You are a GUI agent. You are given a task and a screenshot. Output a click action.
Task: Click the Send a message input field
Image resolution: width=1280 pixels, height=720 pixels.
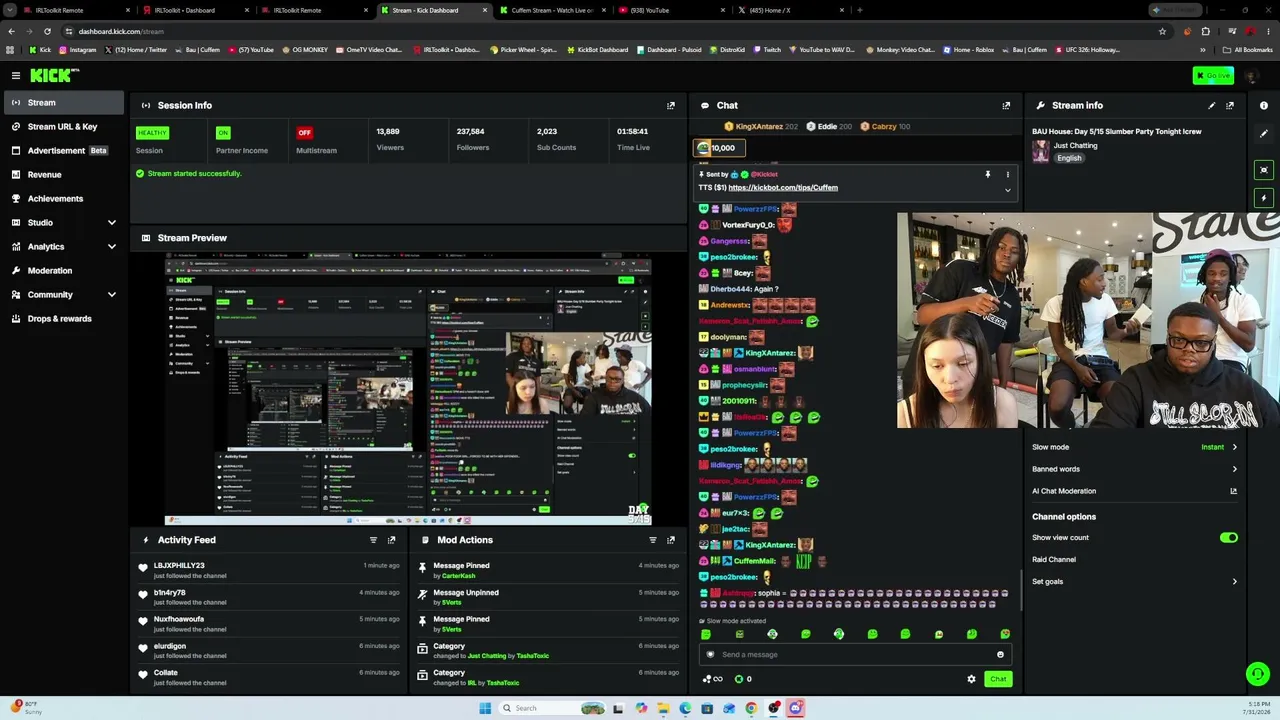tap(855, 655)
